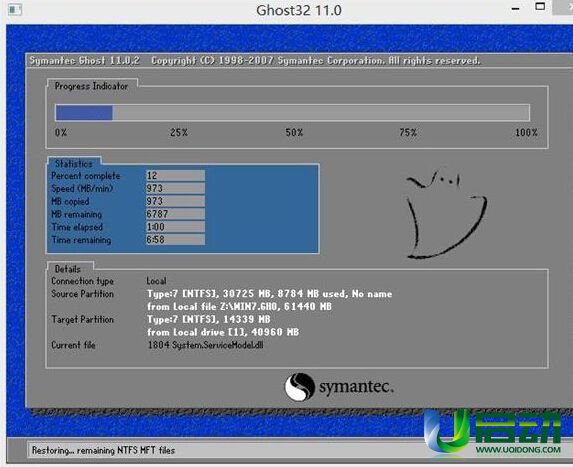Minimize the Ghost32 11.0 window
This screenshot has height=467, width=573.
pos(516,9)
